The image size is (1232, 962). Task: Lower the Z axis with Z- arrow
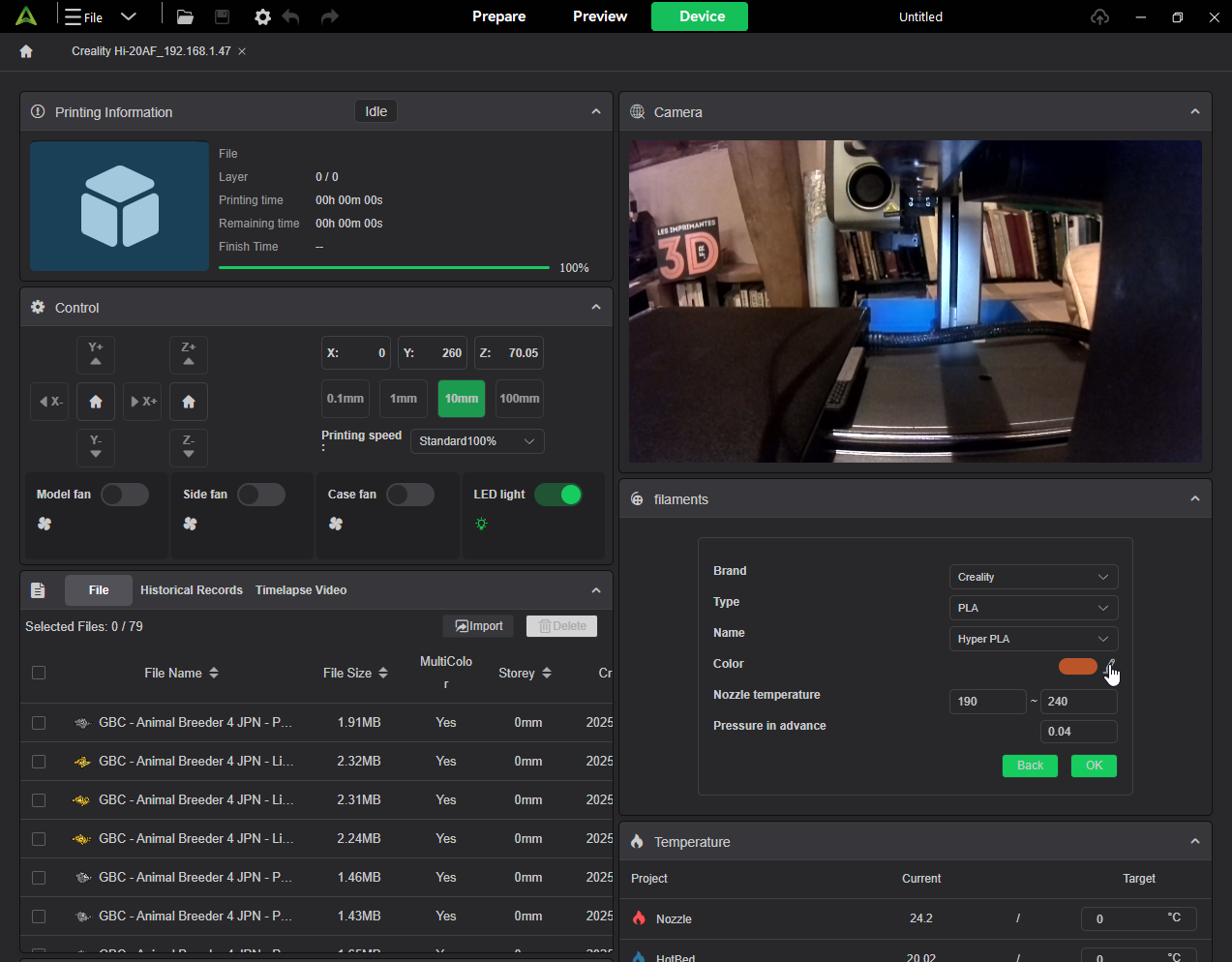[189, 447]
